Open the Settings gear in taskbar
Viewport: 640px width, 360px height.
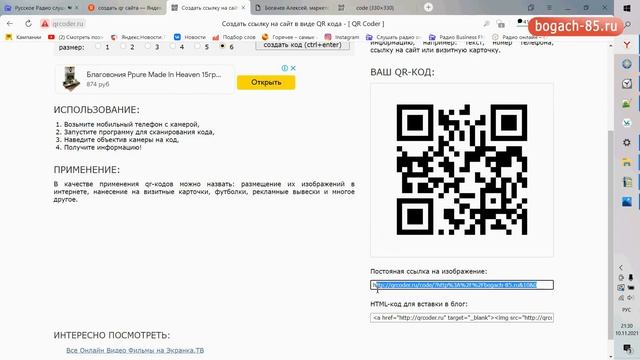[x=627, y=142]
